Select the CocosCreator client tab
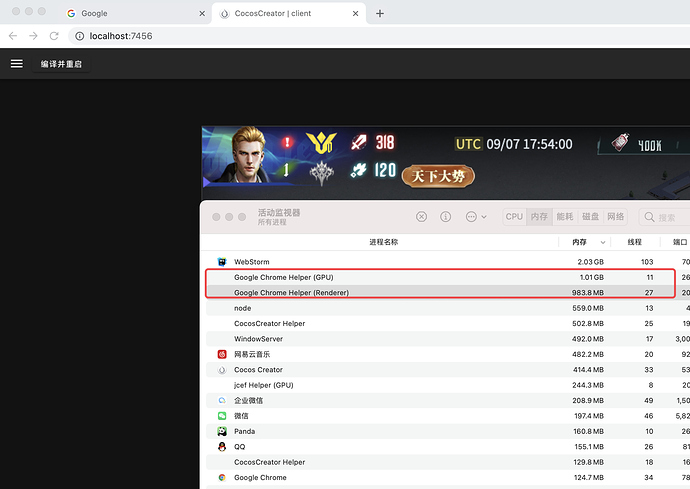This screenshot has width=690, height=489. pyautogui.click(x=289, y=14)
